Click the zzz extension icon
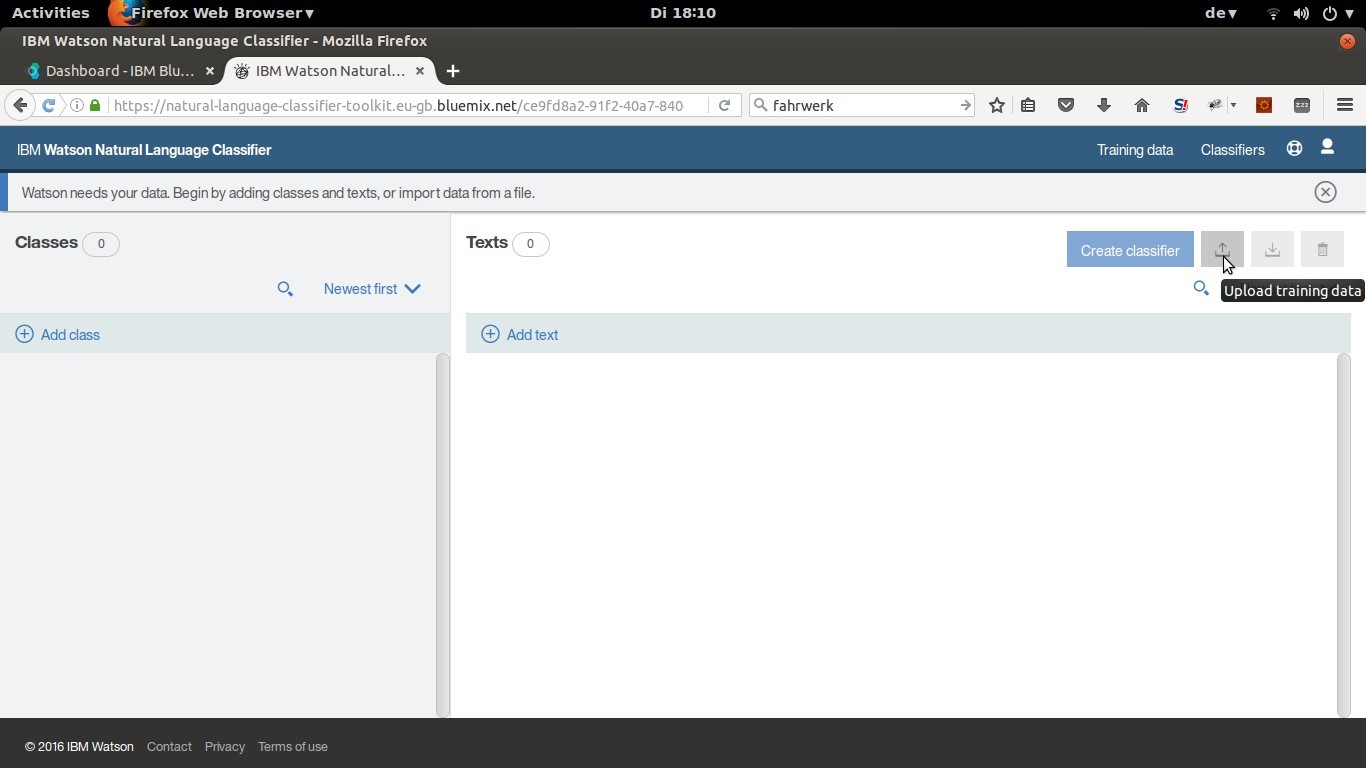The width and height of the screenshot is (1366, 768). (x=1302, y=105)
